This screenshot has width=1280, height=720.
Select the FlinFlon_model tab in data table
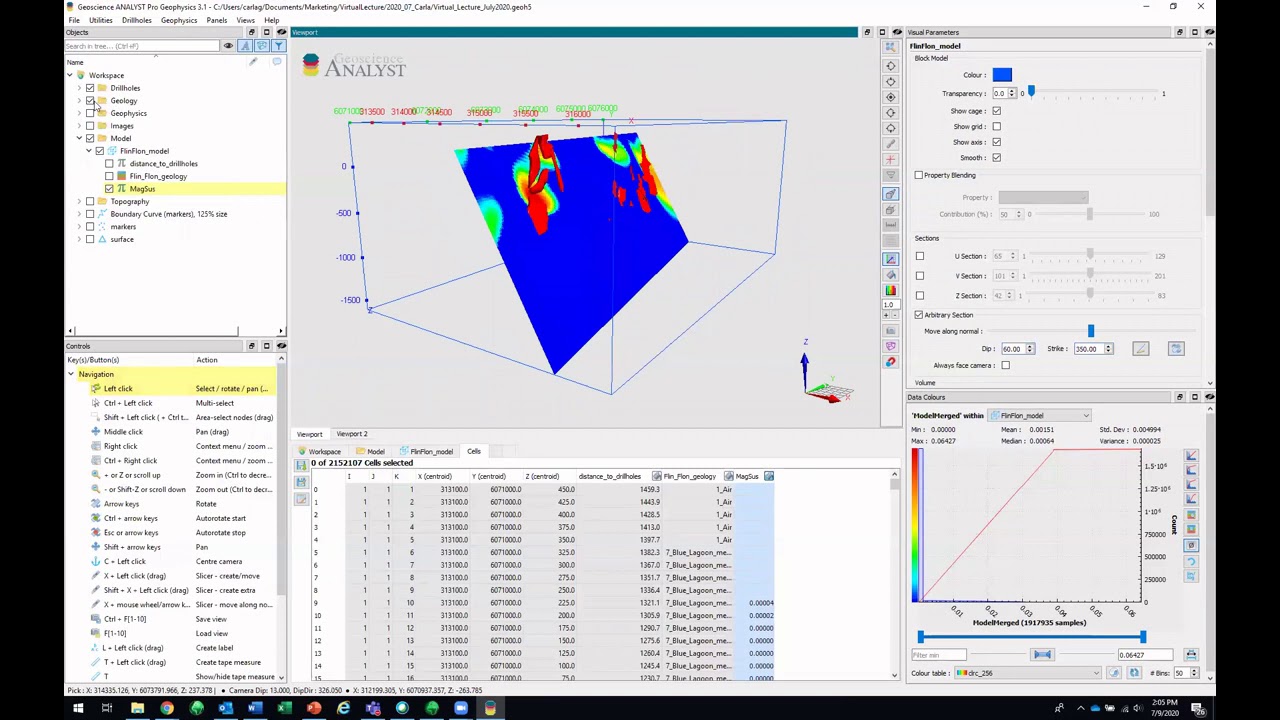[x=427, y=451]
